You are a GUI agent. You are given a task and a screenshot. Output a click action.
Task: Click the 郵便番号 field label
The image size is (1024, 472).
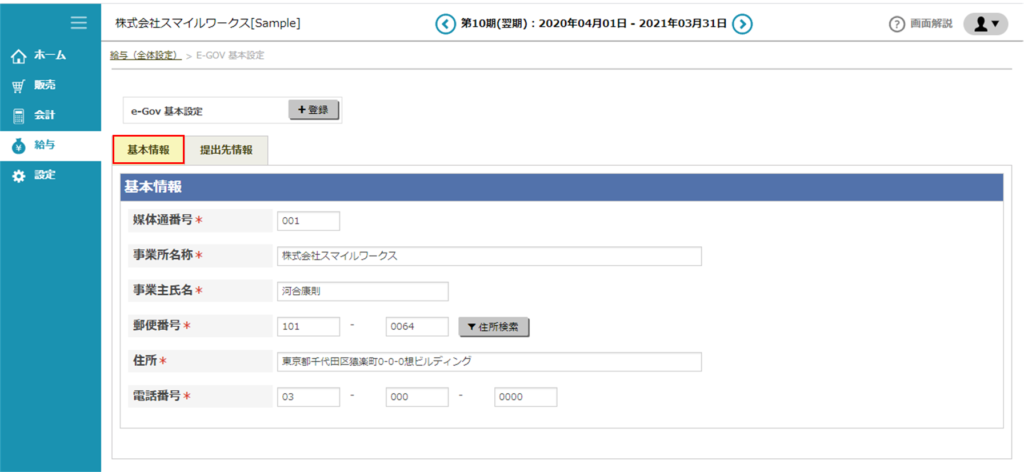pyautogui.click(x=158, y=326)
